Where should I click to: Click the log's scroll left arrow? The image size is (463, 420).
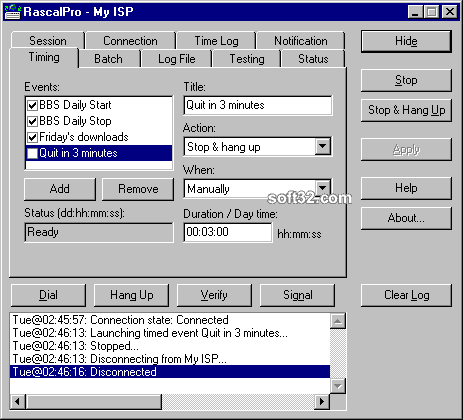18,402
